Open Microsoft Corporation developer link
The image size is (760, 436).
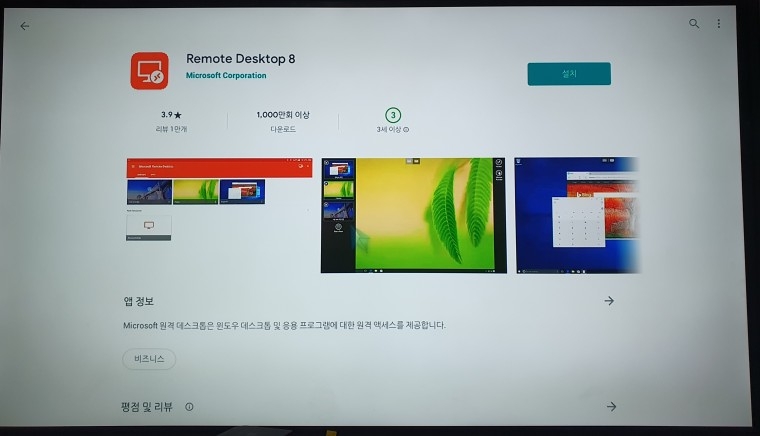click(226, 76)
